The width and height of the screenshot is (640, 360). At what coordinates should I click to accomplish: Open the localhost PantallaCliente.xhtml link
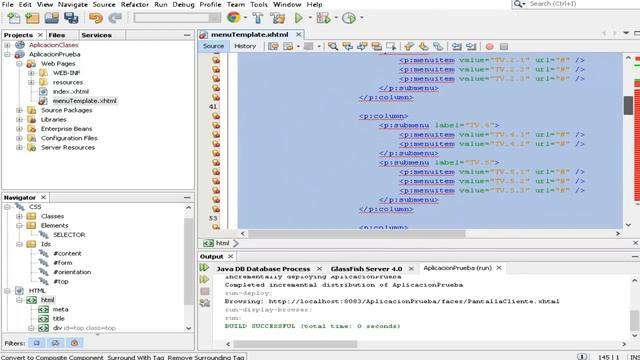414,301
